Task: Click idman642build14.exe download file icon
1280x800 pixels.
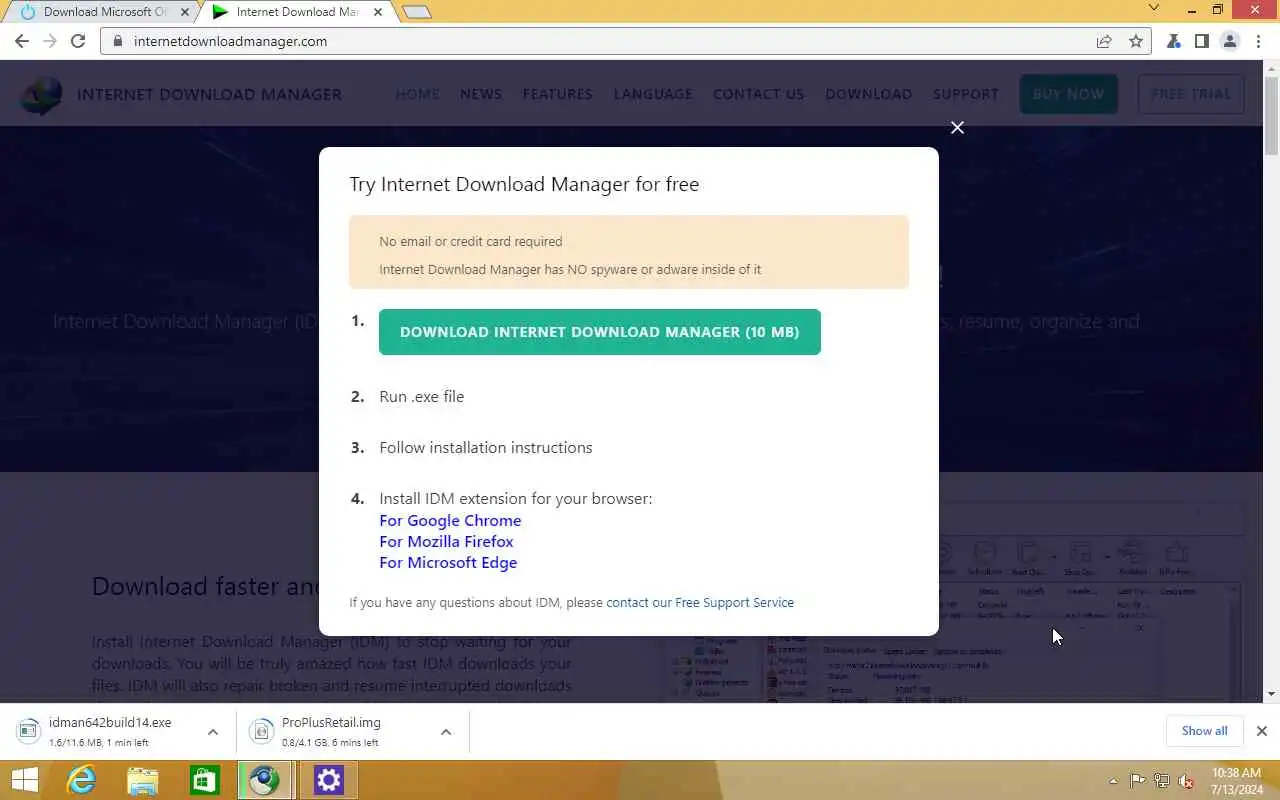Action: tap(29, 731)
